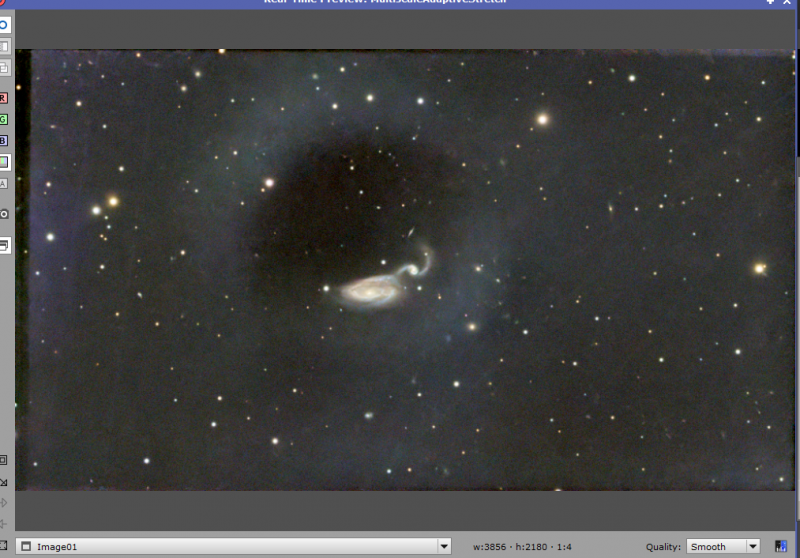Show the blue channel with B button
This screenshot has width=800, height=558.
click(4, 141)
